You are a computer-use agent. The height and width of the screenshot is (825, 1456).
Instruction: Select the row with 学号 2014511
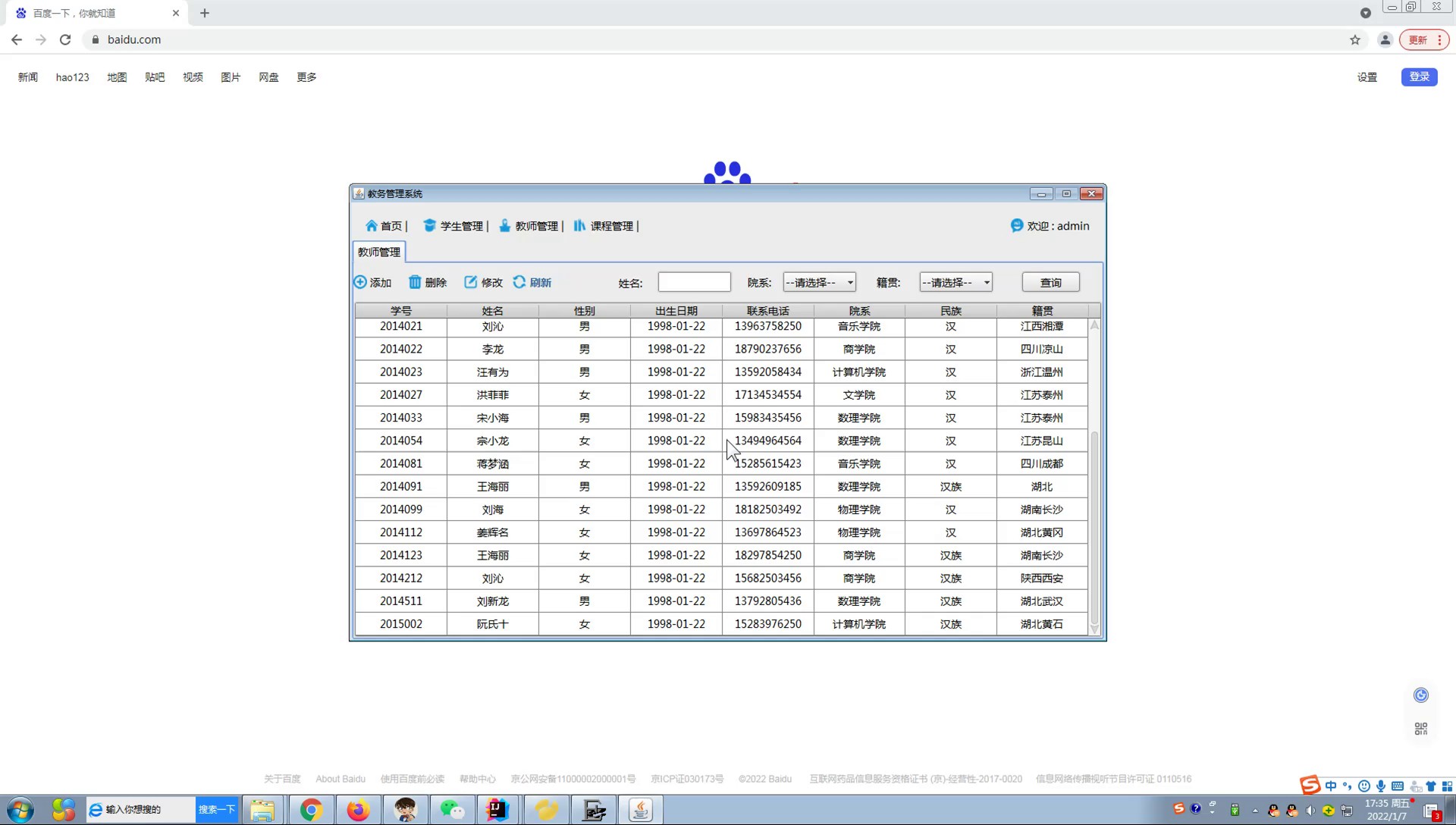[721, 601]
